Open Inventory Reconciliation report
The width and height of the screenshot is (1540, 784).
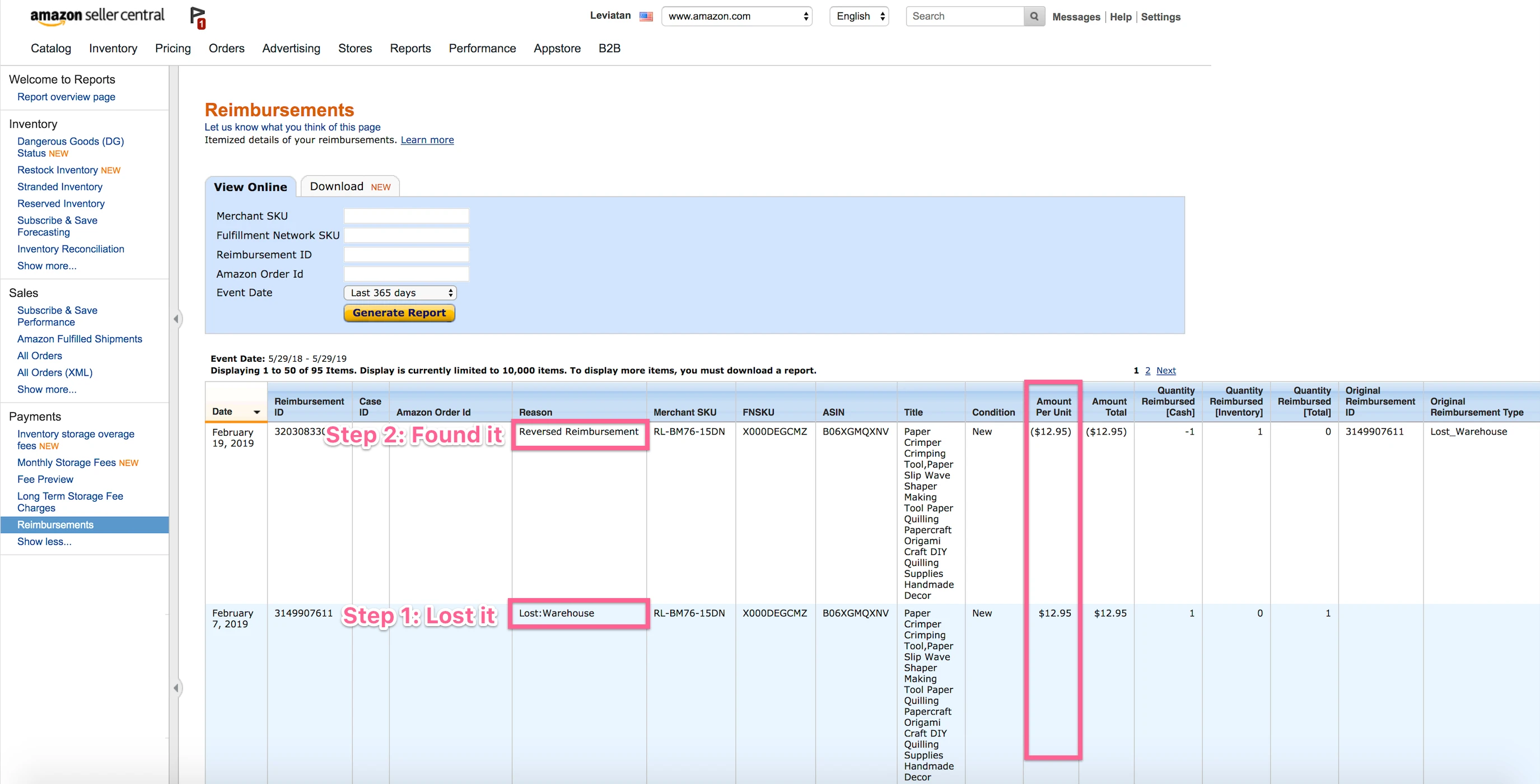tap(71, 249)
